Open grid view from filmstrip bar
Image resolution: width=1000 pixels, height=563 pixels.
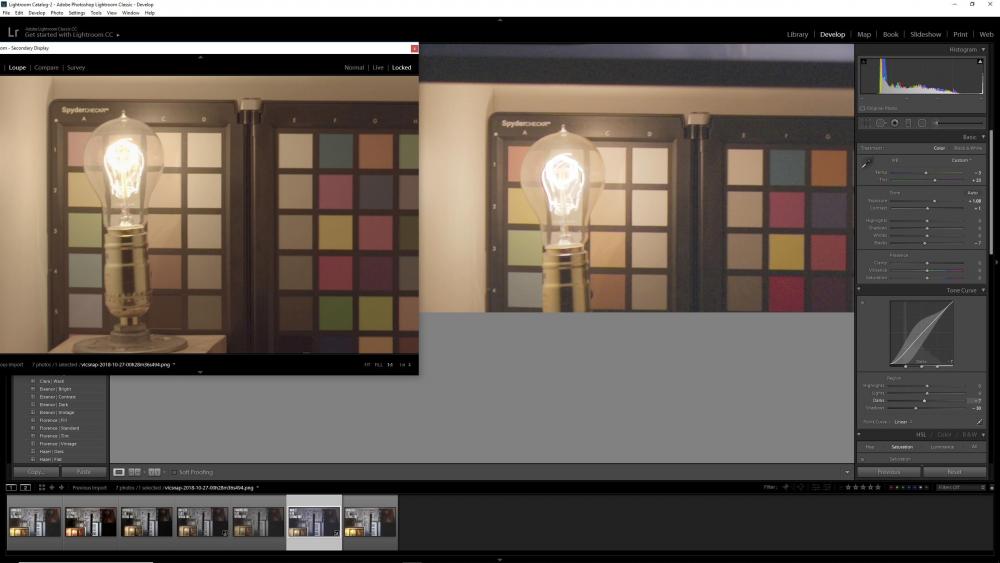(42, 488)
